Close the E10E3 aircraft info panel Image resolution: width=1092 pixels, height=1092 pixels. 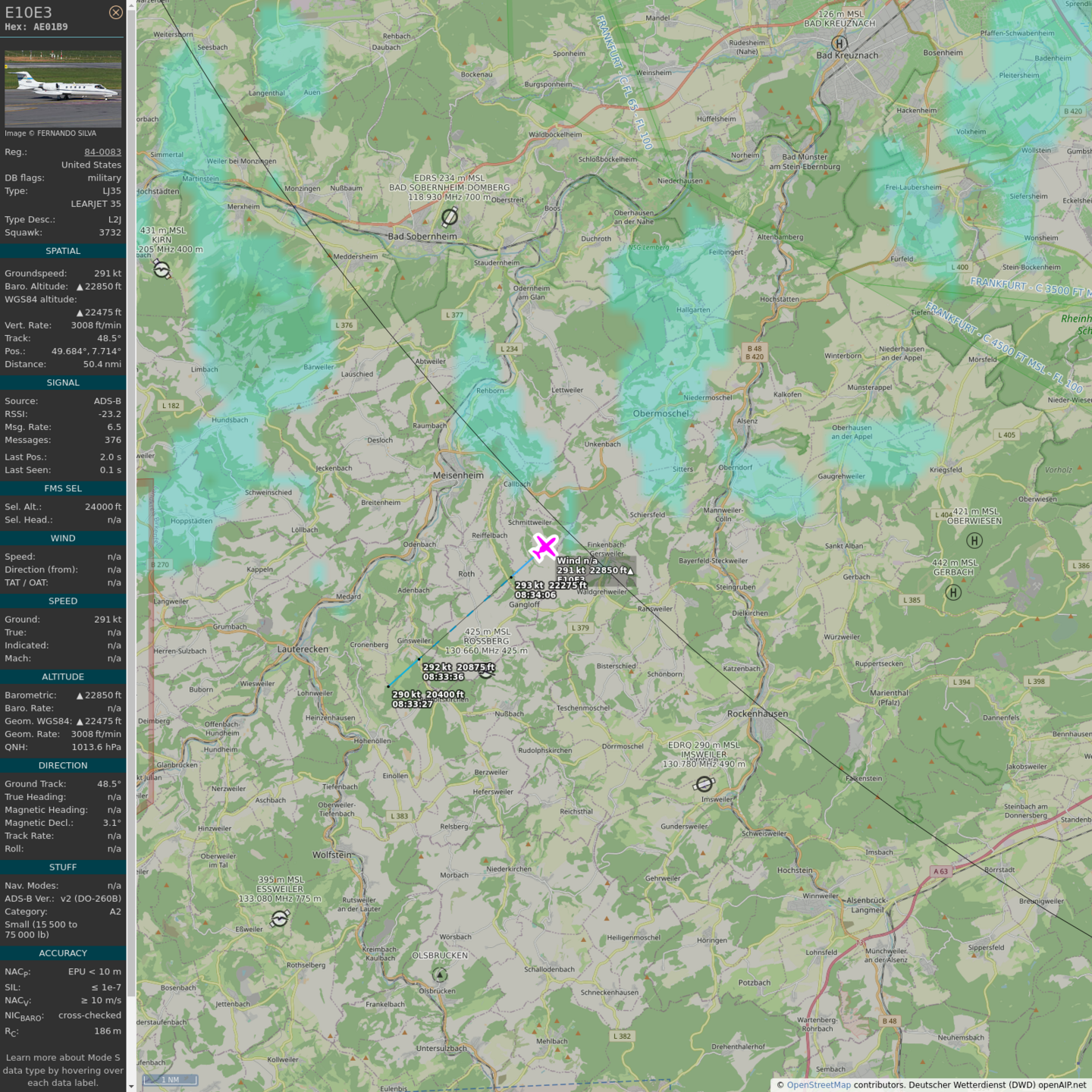[x=115, y=12]
